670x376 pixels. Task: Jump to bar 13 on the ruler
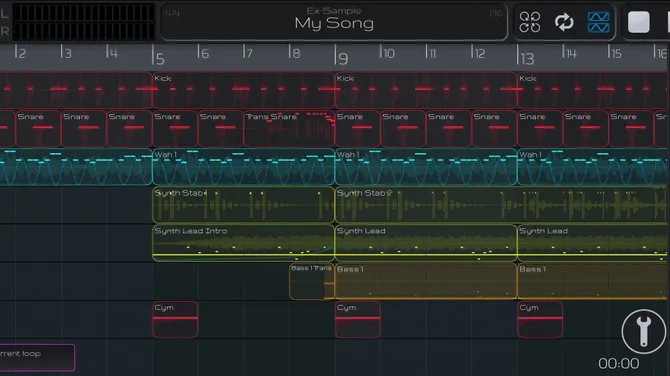click(x=526, y=56)
